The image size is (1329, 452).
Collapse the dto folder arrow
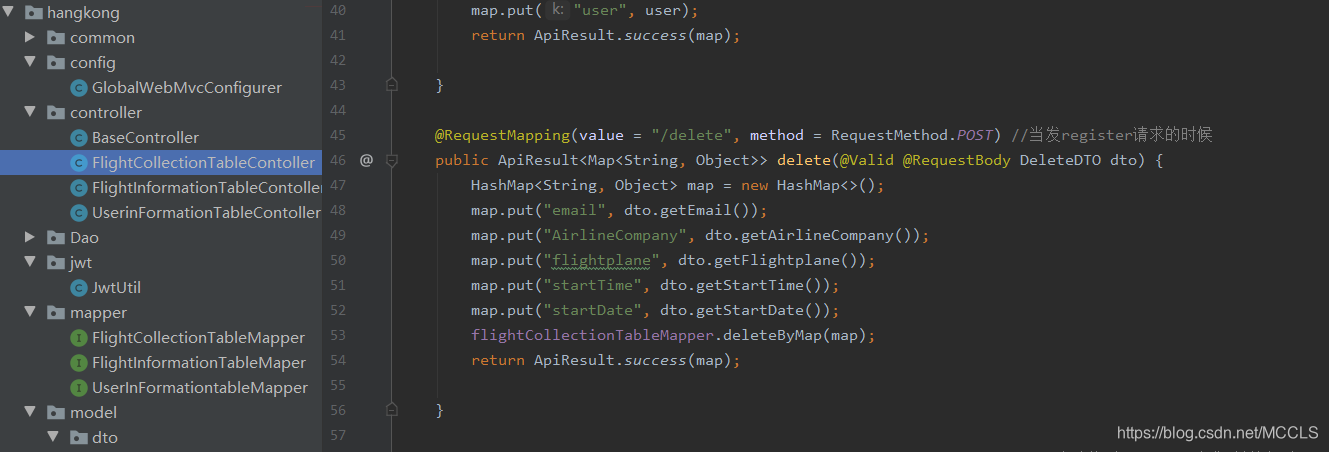tap(53, 437)
